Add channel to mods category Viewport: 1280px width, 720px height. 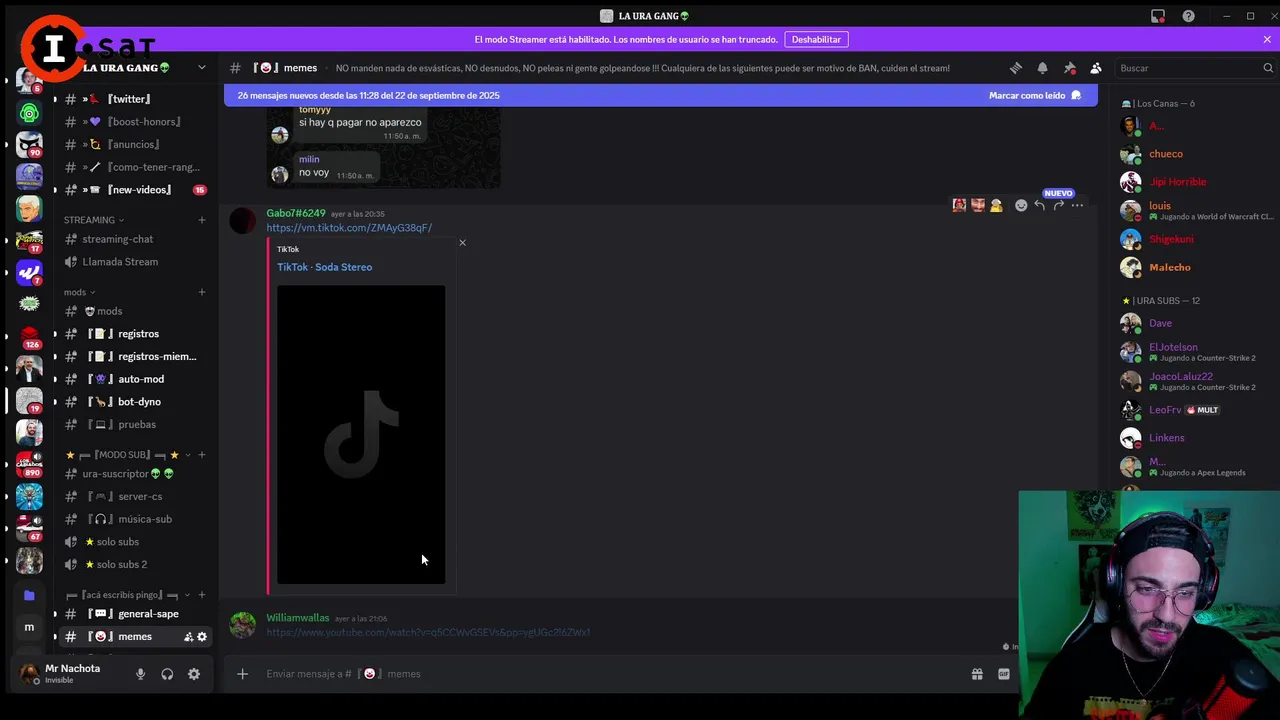[x=202, y=292]
